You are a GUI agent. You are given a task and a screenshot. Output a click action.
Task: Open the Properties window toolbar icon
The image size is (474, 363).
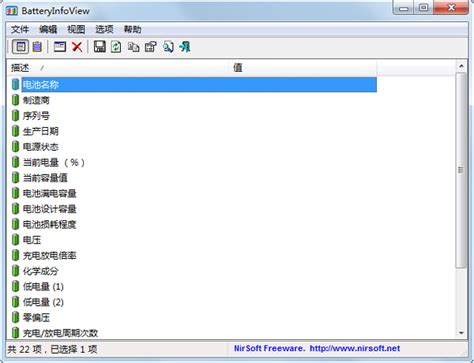(x=151, y=47)
